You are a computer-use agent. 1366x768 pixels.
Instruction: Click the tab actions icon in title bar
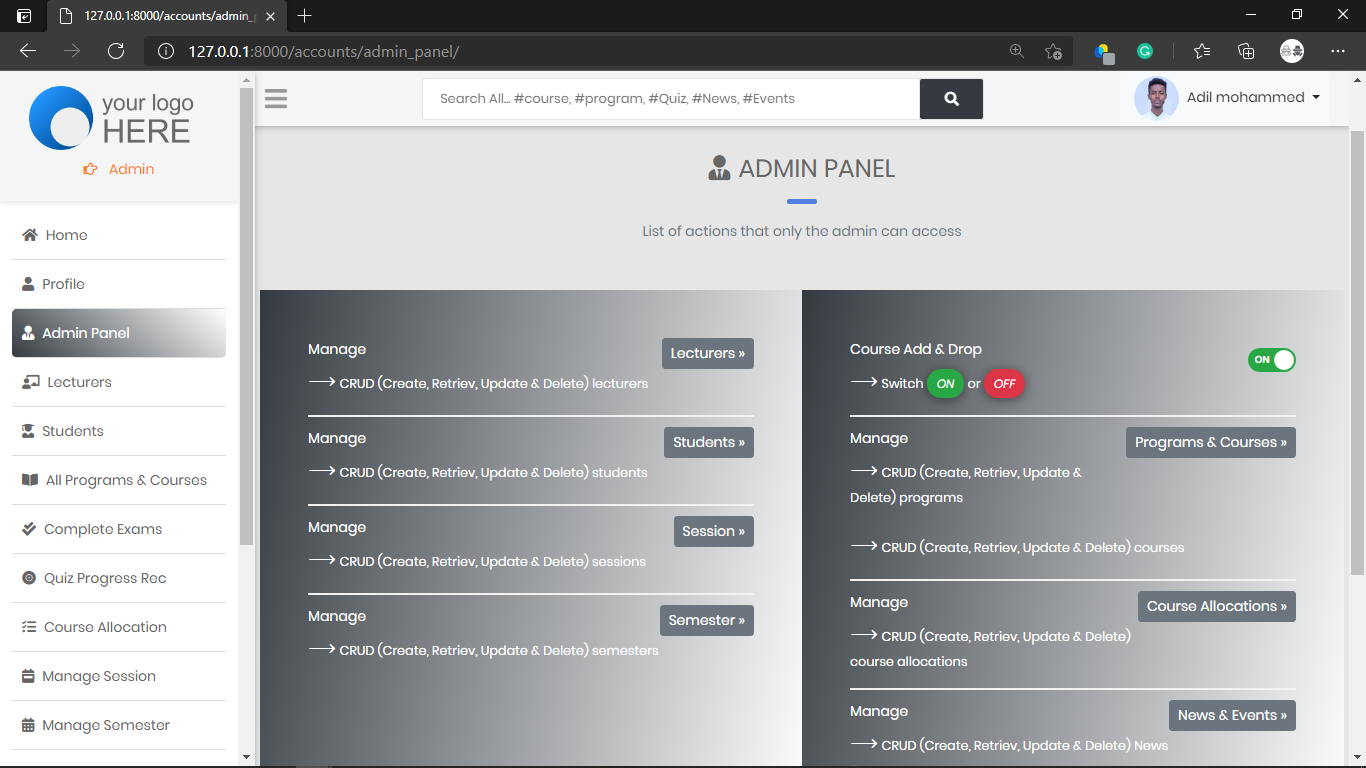[24, 16]
